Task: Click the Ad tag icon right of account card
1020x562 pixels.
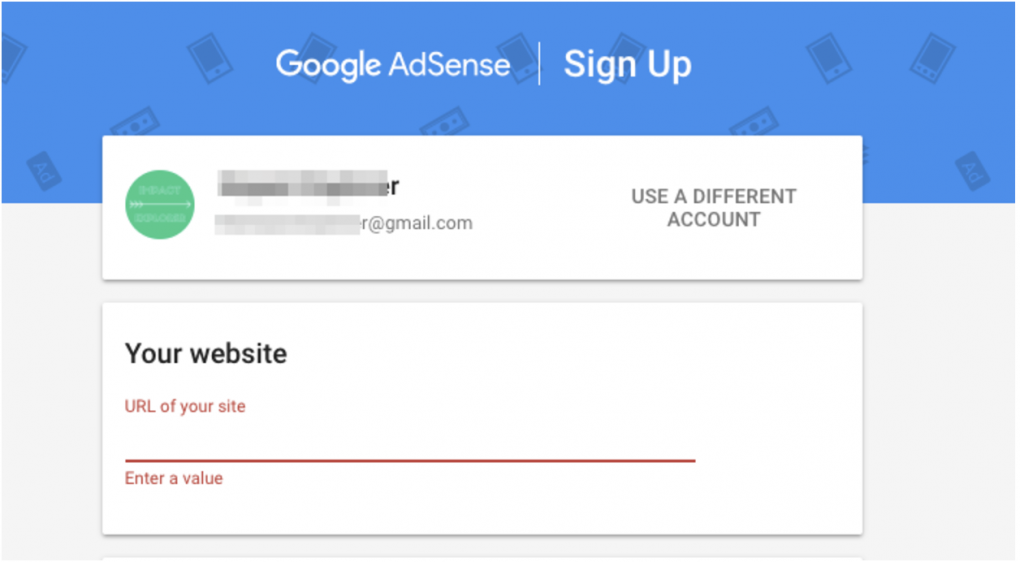Action: 973,170
